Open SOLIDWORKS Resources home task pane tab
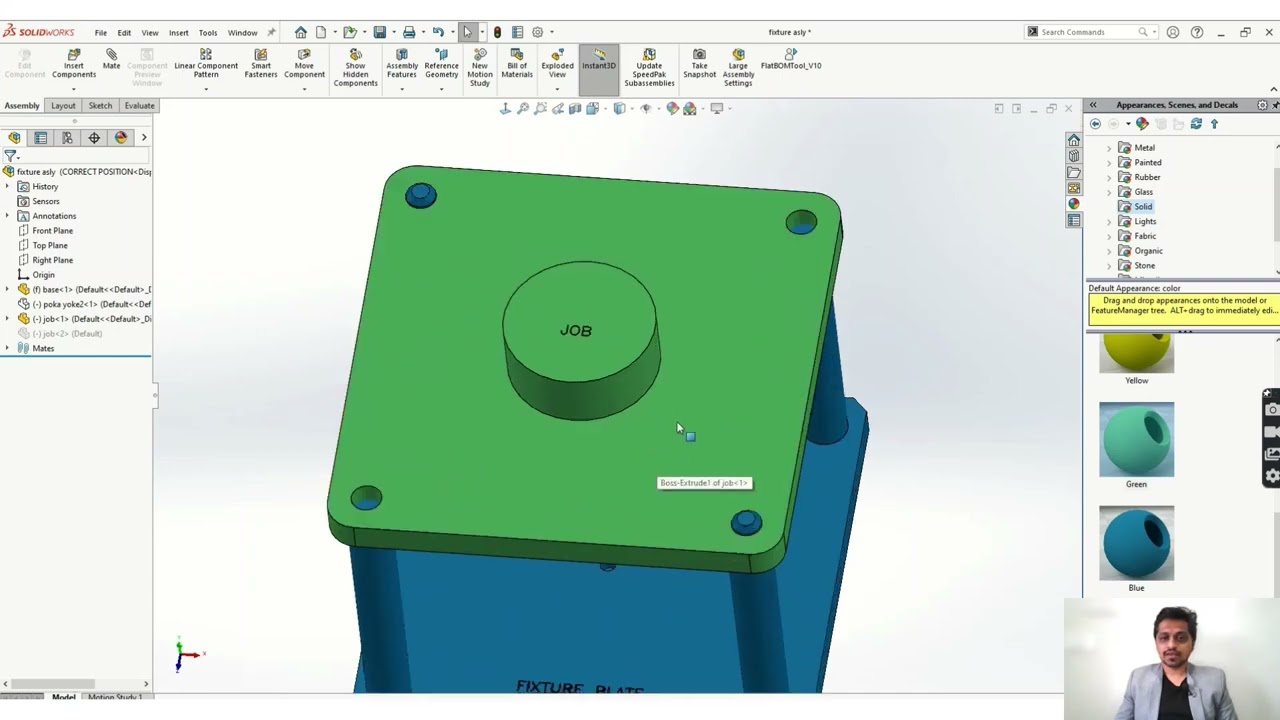This screenshot has width=1280, height=720. tap(1073, 140)
